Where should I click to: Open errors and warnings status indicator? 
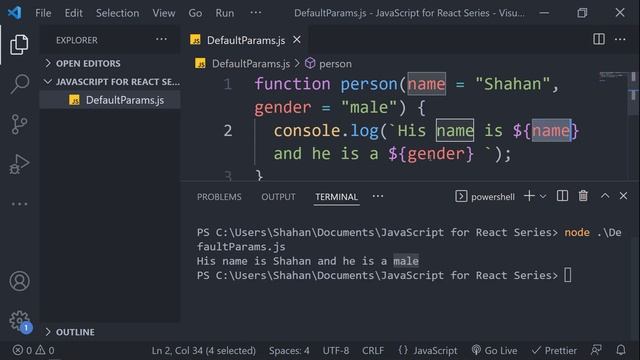33,351
